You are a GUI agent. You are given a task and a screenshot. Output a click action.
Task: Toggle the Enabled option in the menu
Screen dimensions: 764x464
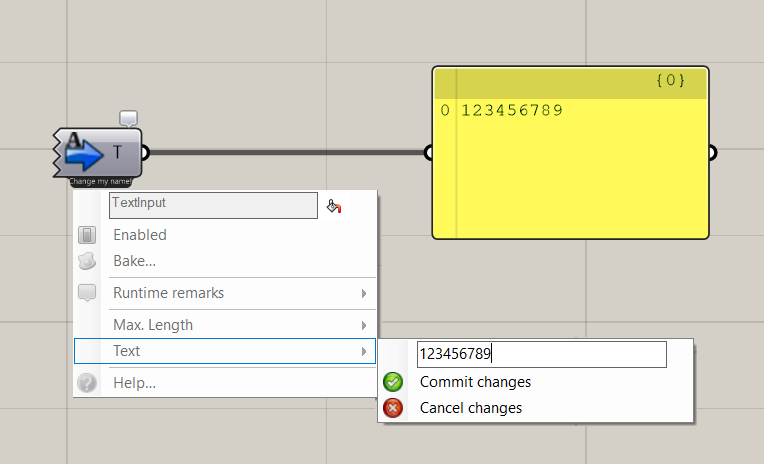click(x=140, y=235)
